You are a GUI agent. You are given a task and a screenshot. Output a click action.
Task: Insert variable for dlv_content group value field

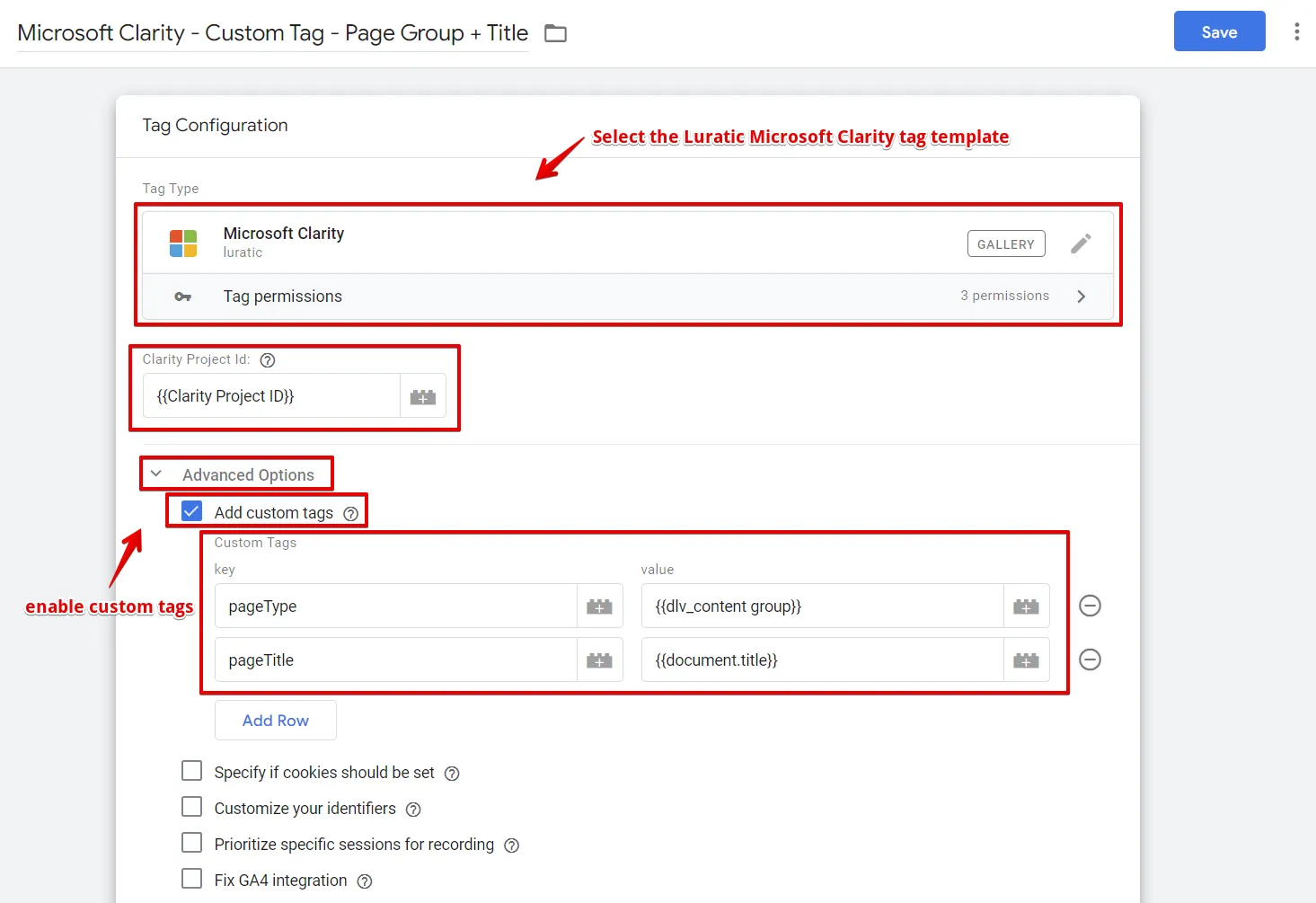1026,606
